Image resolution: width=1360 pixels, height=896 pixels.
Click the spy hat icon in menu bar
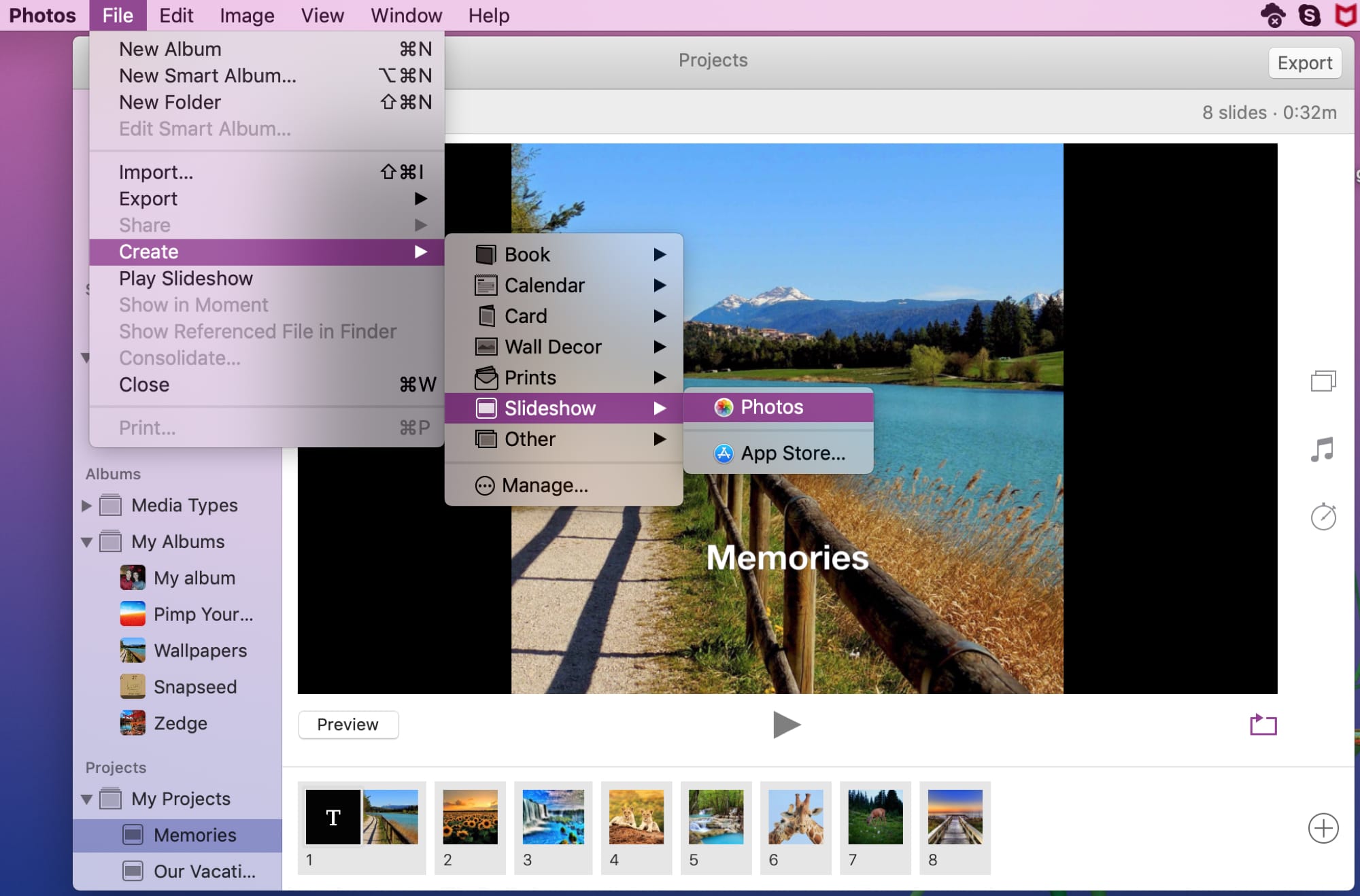(1272, 15)
